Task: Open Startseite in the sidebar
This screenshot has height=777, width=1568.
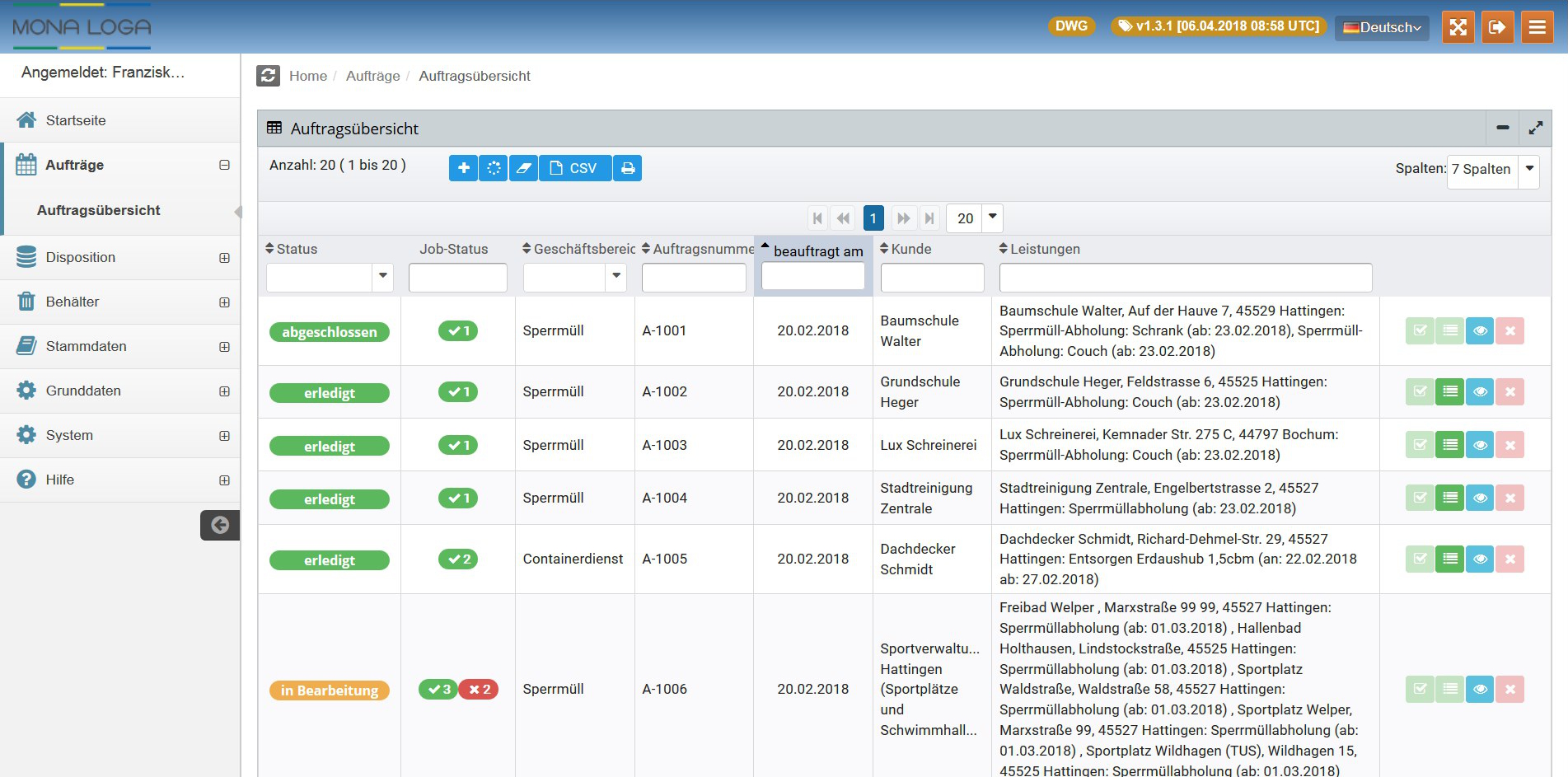Action: (120, 120)
